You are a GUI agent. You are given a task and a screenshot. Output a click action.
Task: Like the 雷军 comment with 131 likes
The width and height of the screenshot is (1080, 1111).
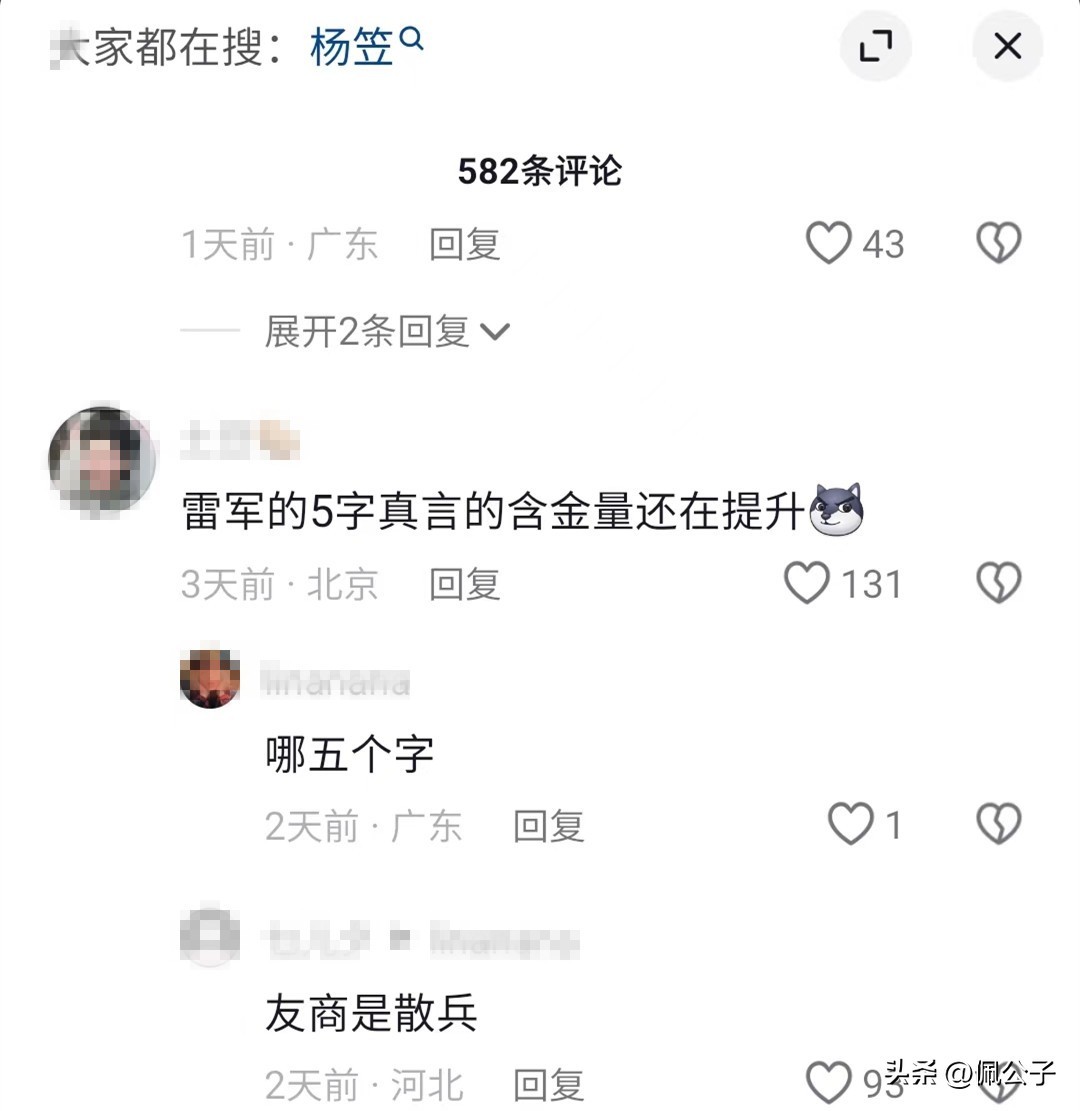(x=807, y=584)
